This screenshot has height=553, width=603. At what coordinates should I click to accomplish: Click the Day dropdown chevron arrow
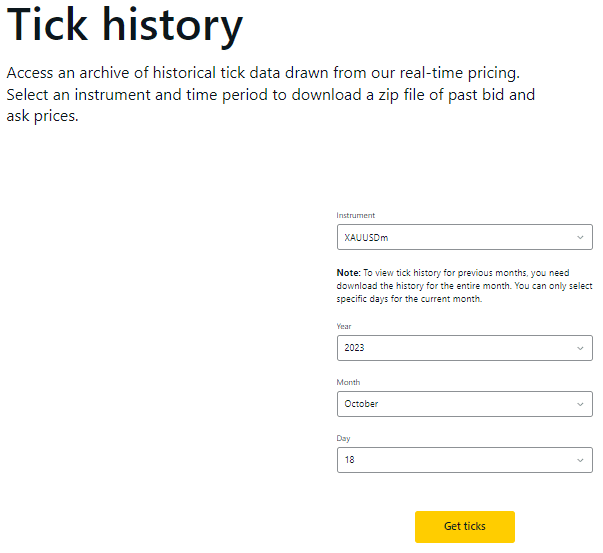click(x=580, y=460)
